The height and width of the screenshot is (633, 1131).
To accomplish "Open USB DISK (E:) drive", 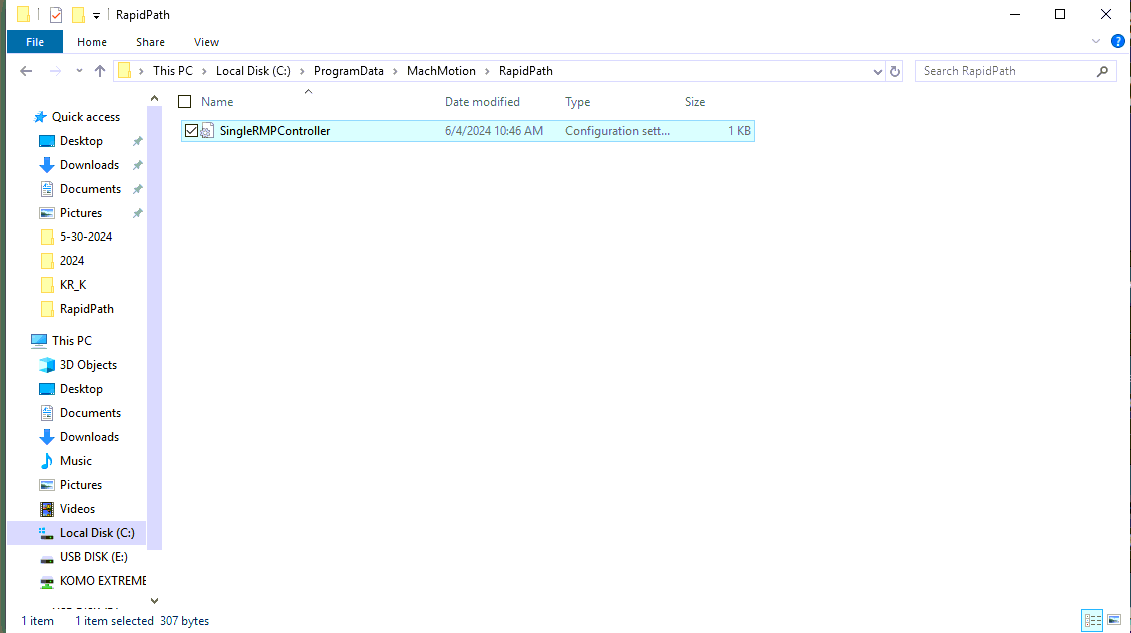I will pyautogui.click(x=93, y=557).
